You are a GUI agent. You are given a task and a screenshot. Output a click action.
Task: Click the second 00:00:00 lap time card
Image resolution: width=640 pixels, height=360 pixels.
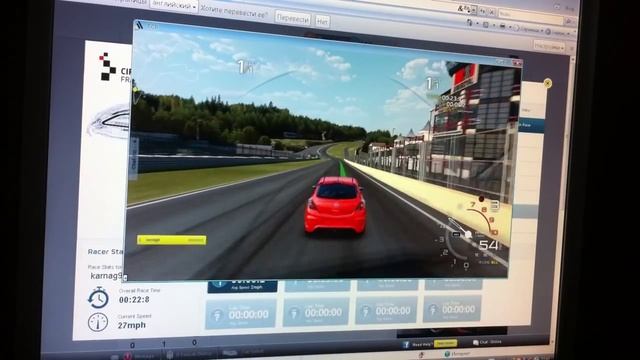click(x=316, y=312)
